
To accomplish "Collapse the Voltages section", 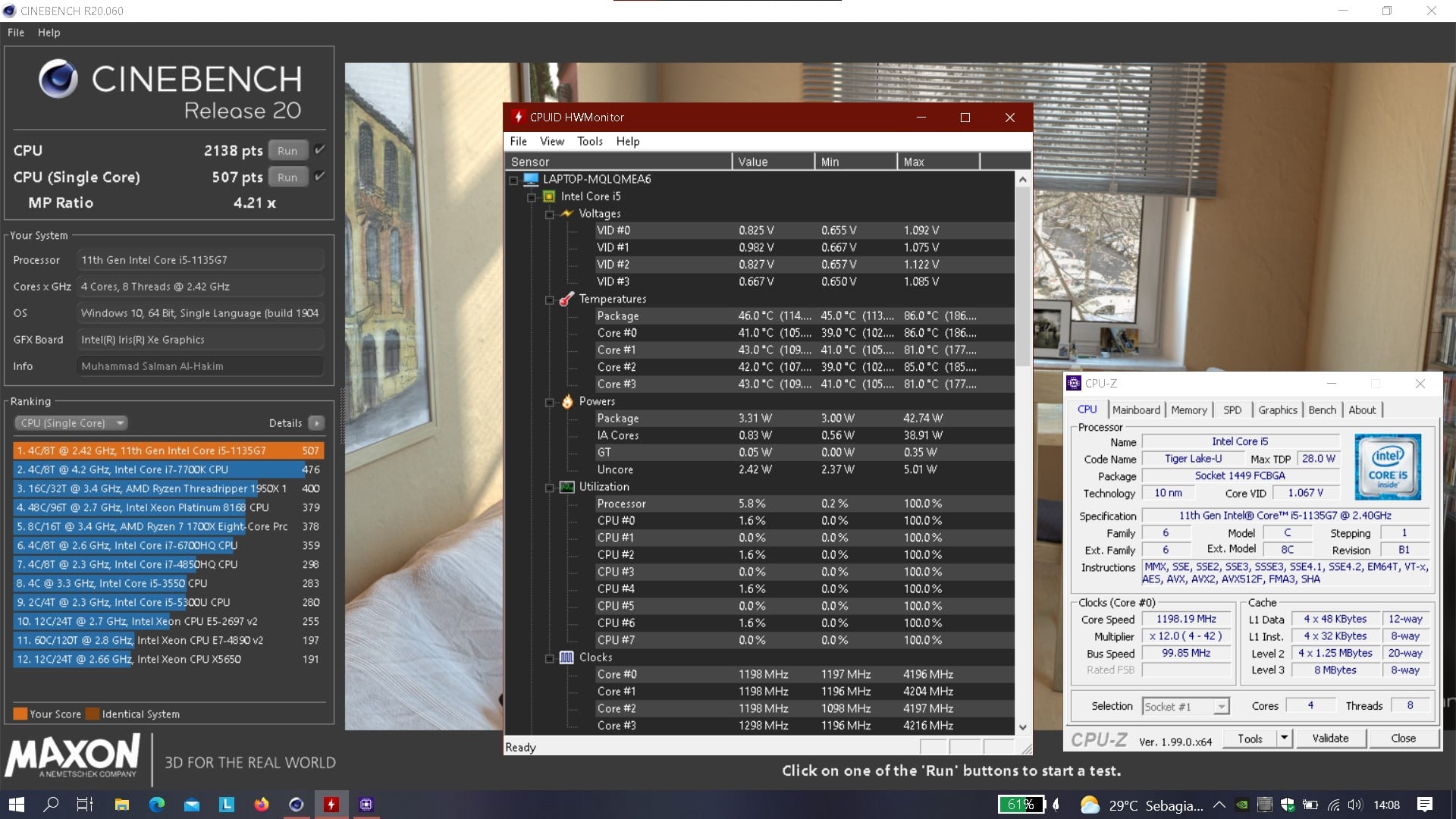I will coord(550,214).
